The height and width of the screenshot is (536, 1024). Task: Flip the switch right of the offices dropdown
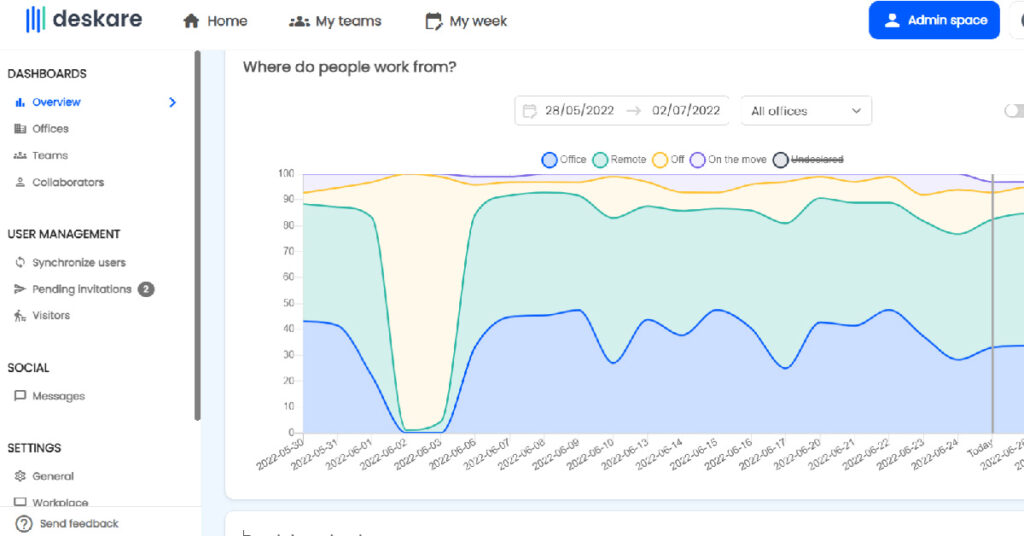tap(1013, 111)
